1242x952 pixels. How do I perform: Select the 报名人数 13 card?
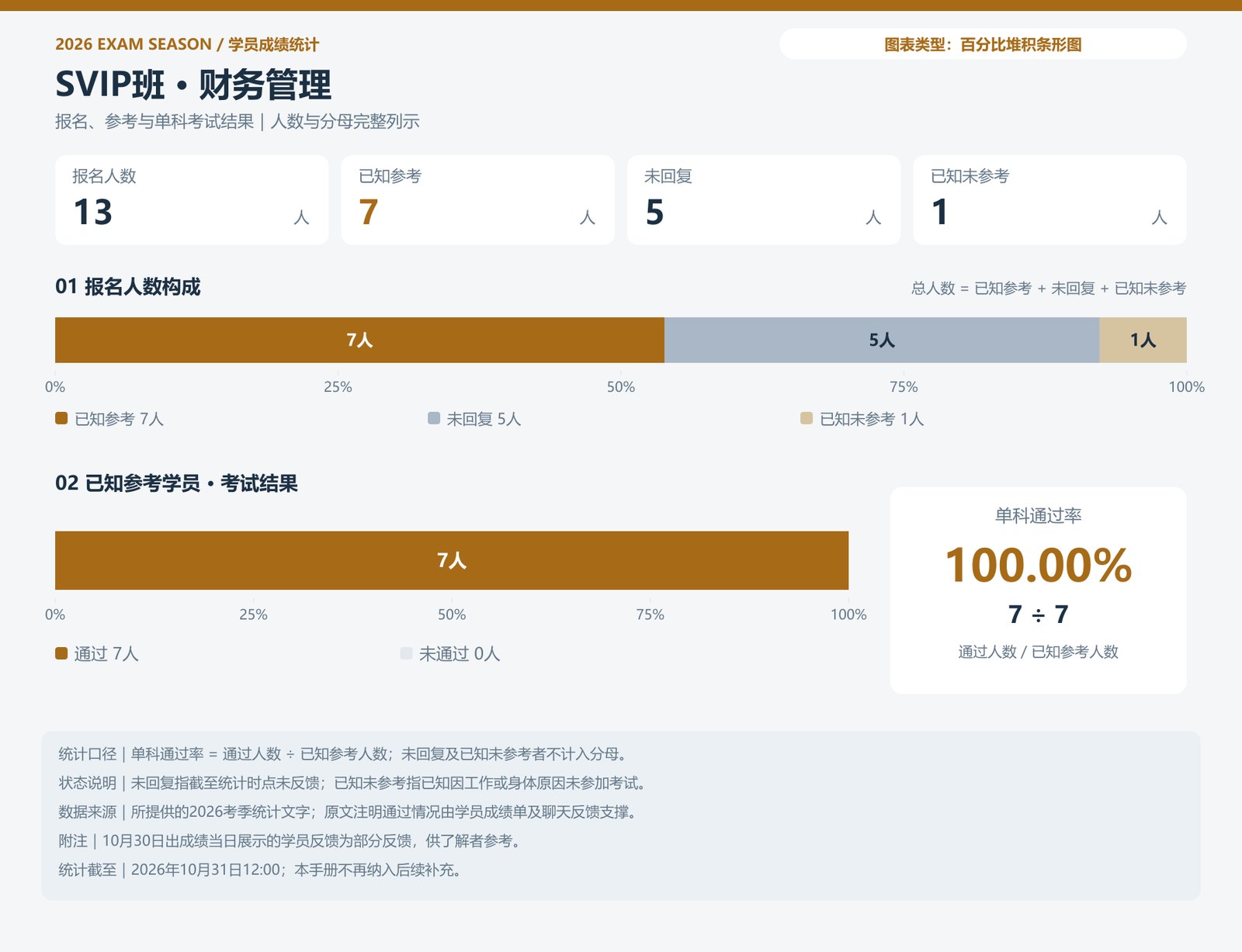click(x=192, y=200)
